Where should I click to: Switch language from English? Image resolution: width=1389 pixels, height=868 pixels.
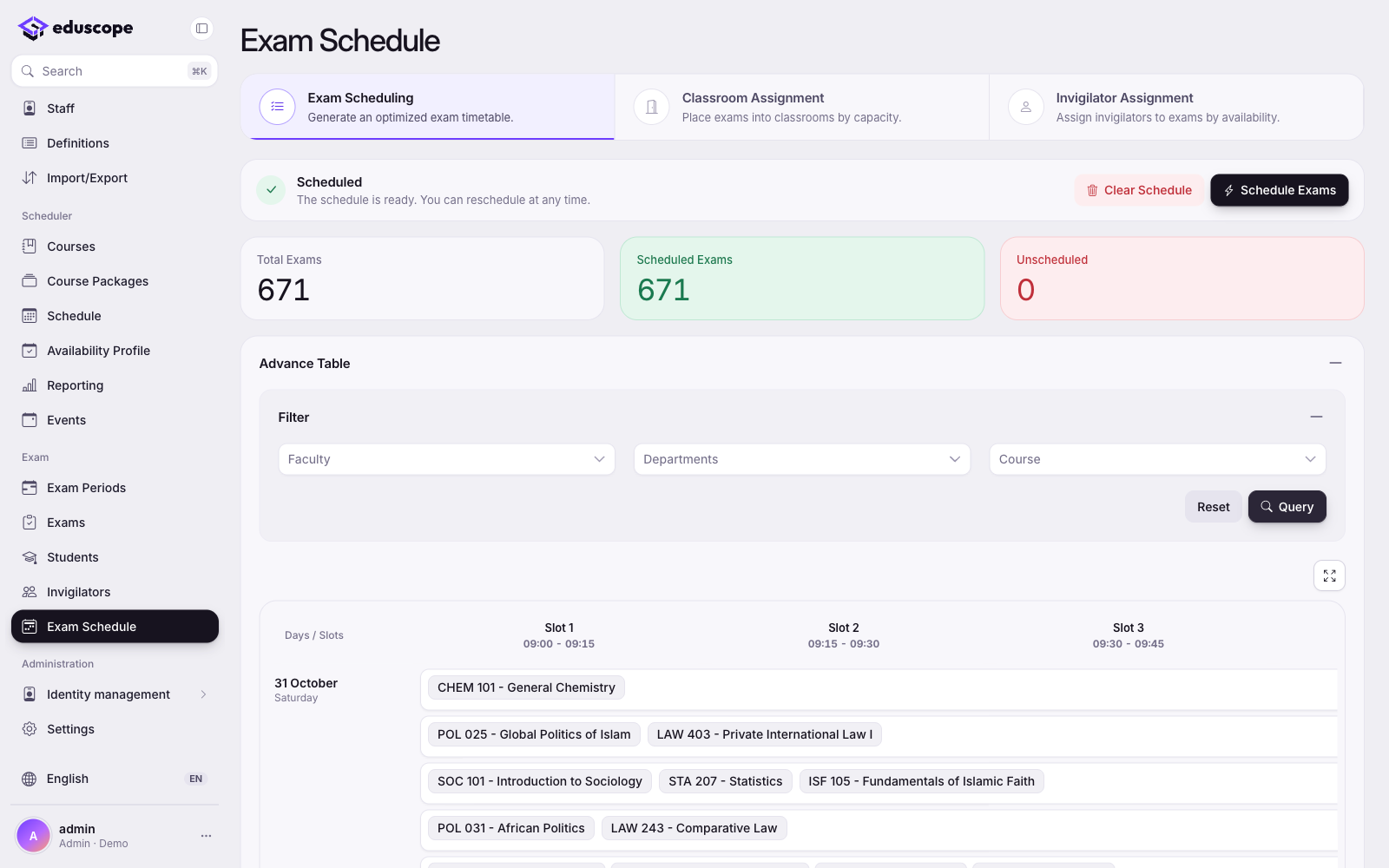point(115,779)
